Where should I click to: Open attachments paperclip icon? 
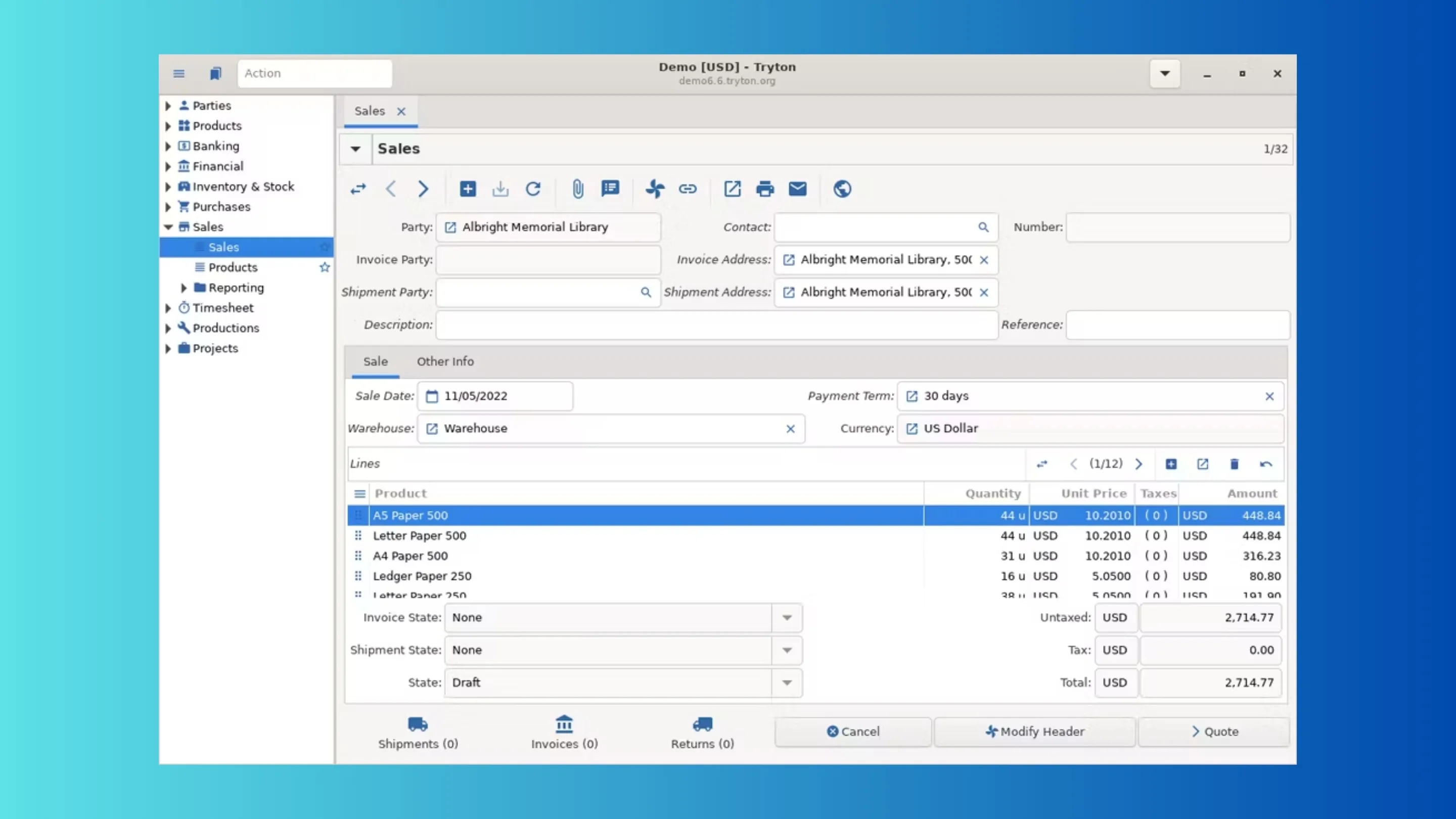[578, 189]
